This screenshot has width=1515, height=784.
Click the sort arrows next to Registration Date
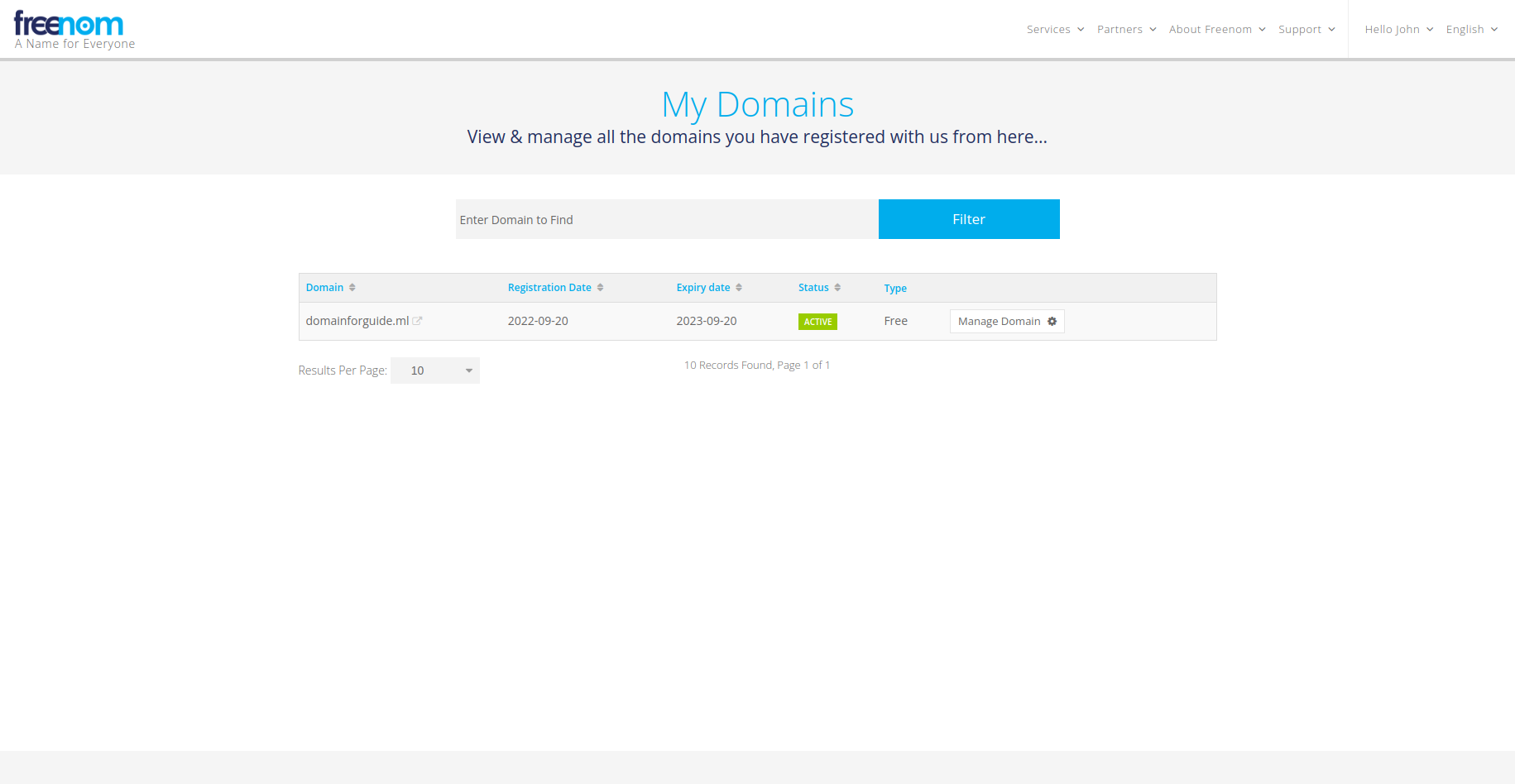601,288
